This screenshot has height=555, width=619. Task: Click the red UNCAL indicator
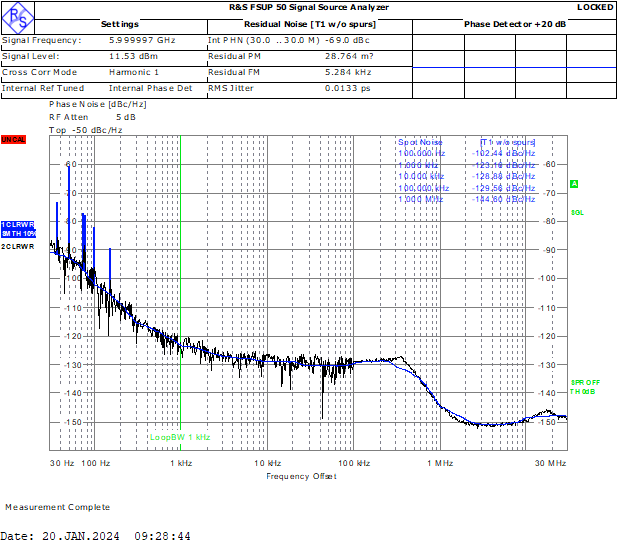(x=13, y=139)
